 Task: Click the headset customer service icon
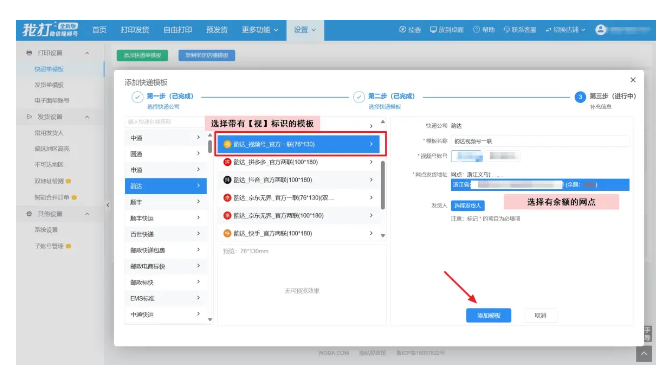tap(507, 30)
